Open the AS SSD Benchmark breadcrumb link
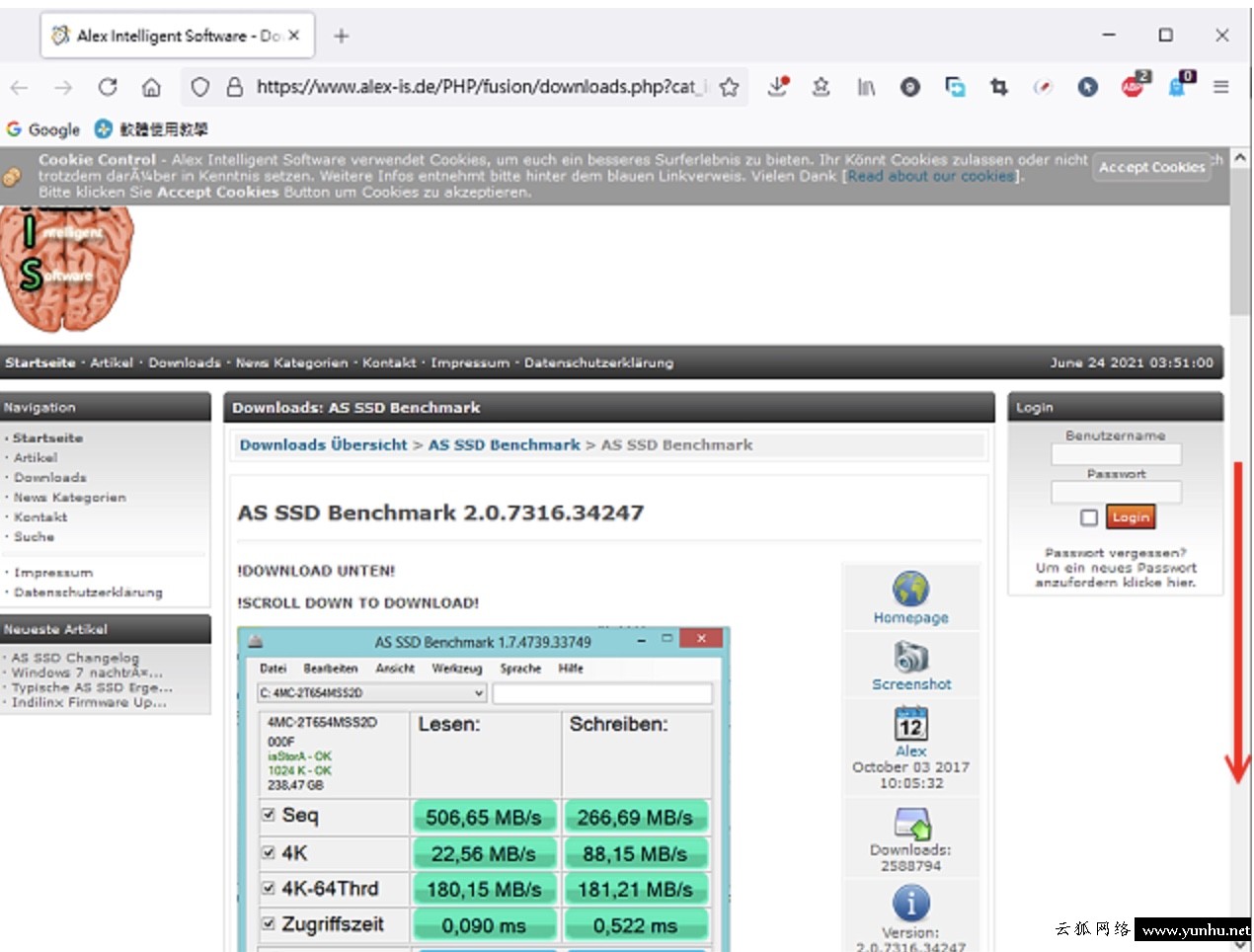This screenshot has width=1254, height=952. pyautogui.click(x=504, y=445)
